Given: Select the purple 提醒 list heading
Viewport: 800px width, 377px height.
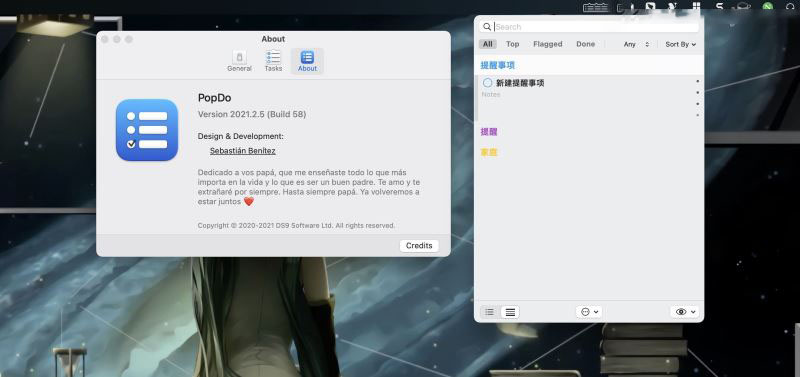Looking at the screenshot, I should [489, 132].
